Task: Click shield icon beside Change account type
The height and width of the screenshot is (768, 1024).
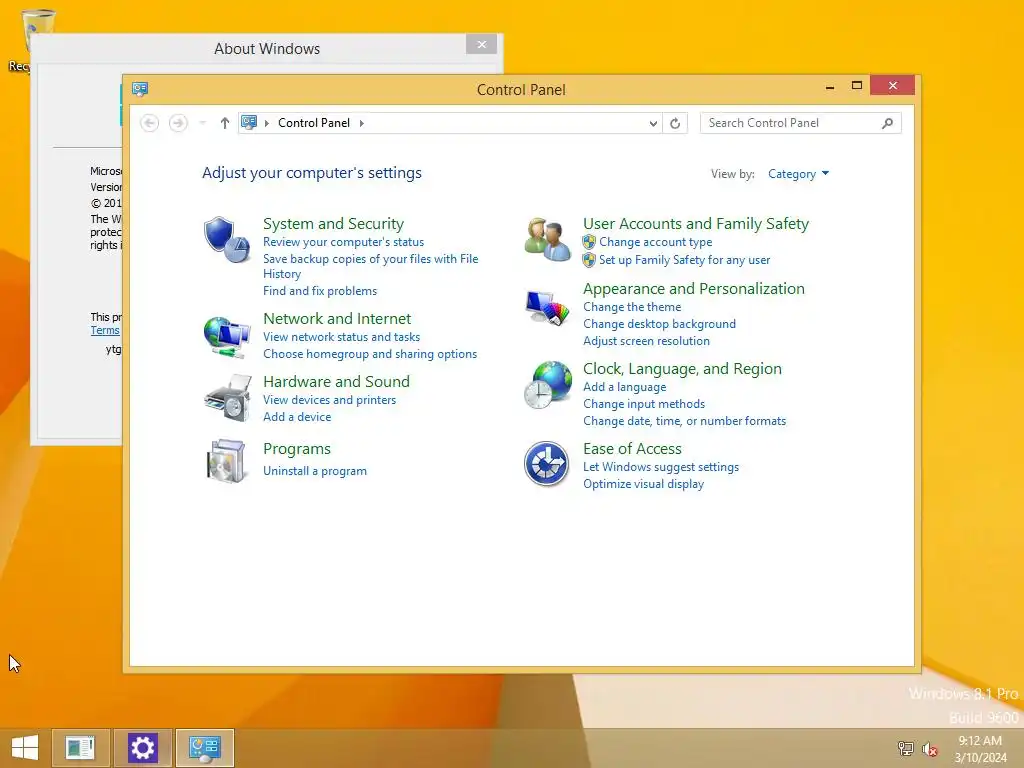Action: pyautogui.click(x=589, y=242)
